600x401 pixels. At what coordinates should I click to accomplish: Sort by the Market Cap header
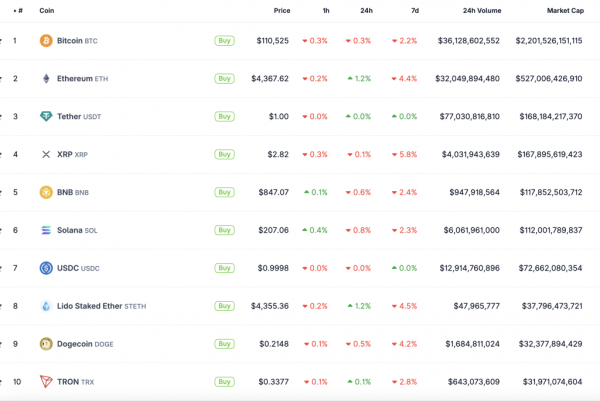click(x=565, y=11)
